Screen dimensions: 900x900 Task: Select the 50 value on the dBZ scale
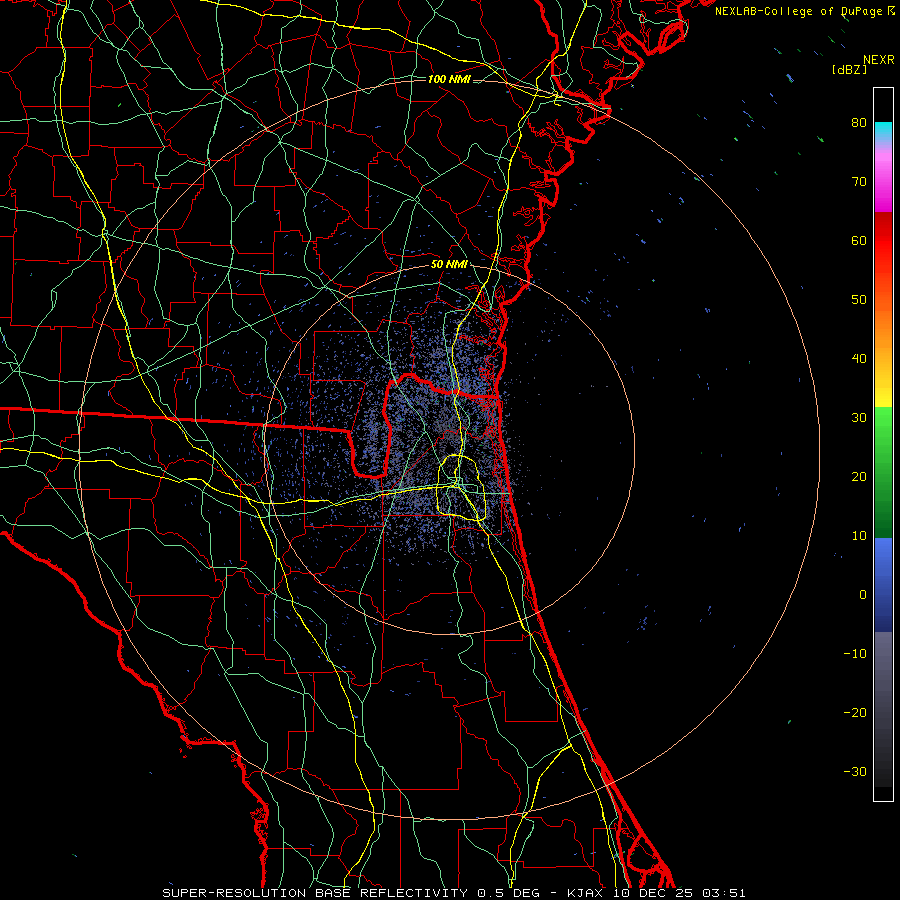click(859, 300)
